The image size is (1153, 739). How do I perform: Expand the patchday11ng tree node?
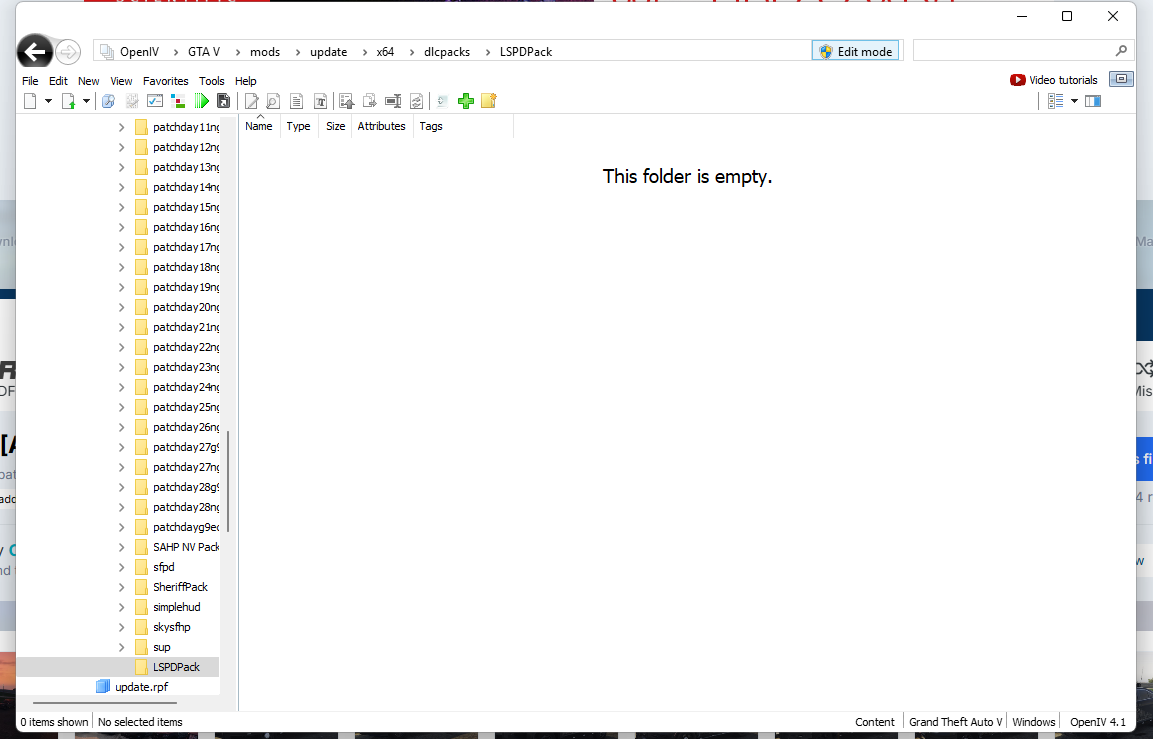122,127
